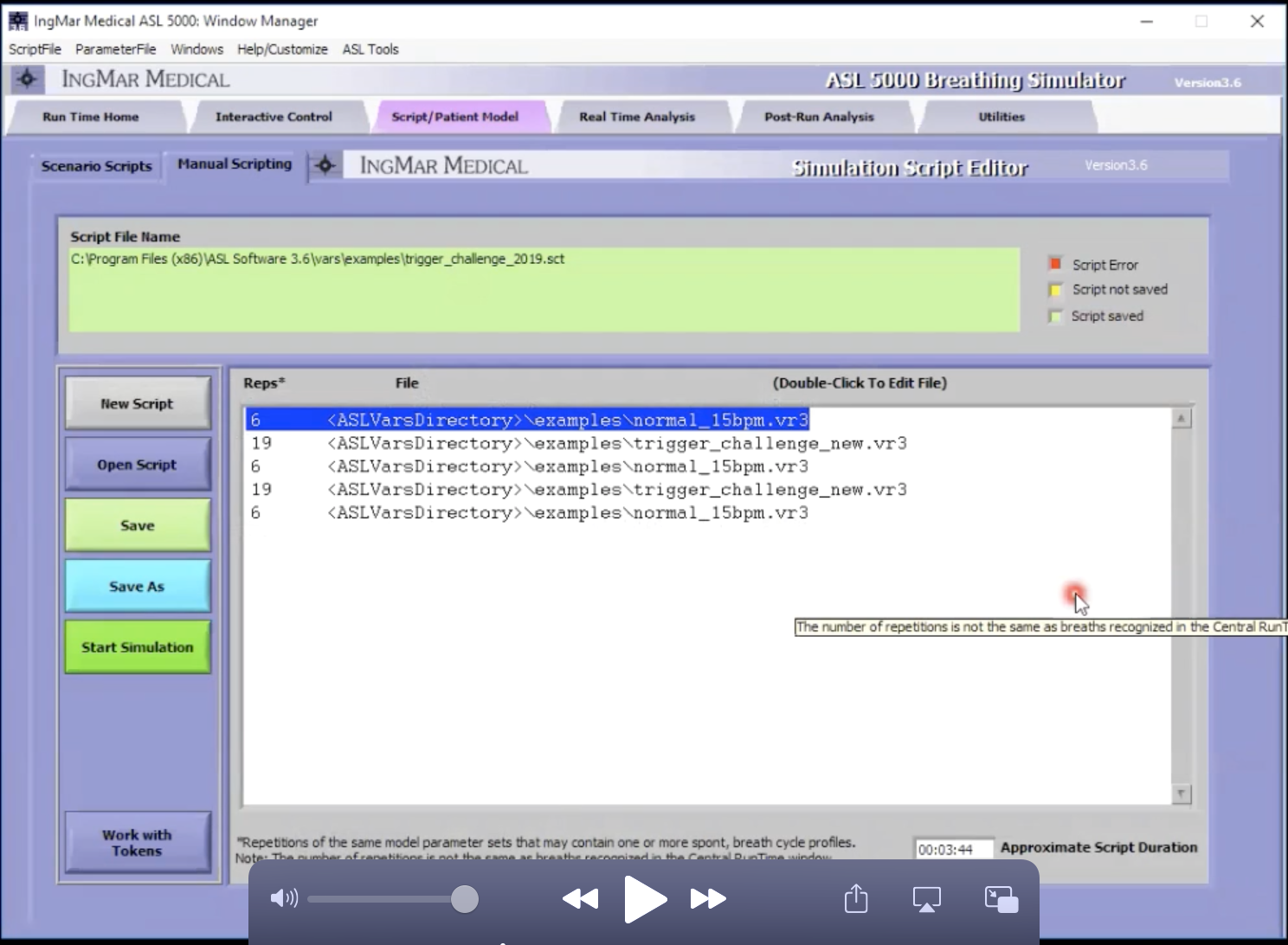Click the Start Simulation button
Image resolution: width=1288 pixels, height=945 pixels.
pyautogui.click(x=138, y=646)
